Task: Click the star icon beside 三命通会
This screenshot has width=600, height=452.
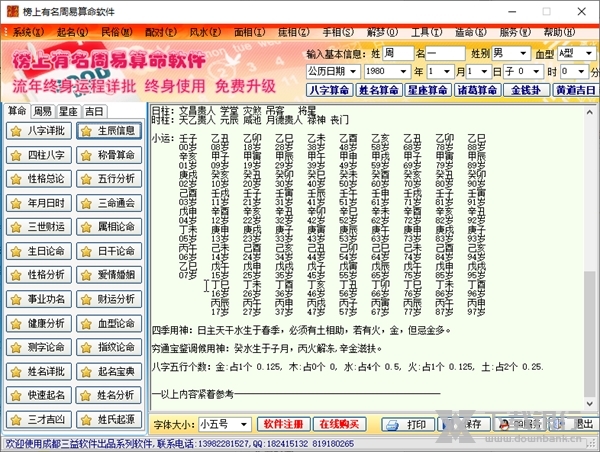Action: tap(86, 203)
